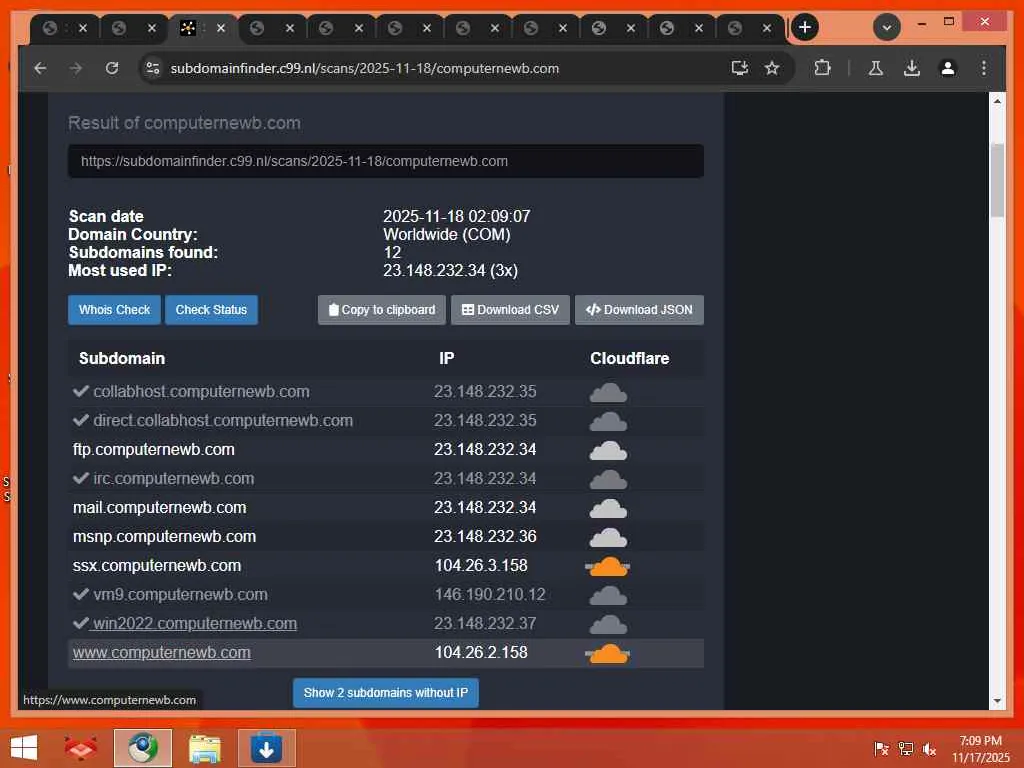
Task: Open irc.computernewb.com link
Action: pos(174,479)
